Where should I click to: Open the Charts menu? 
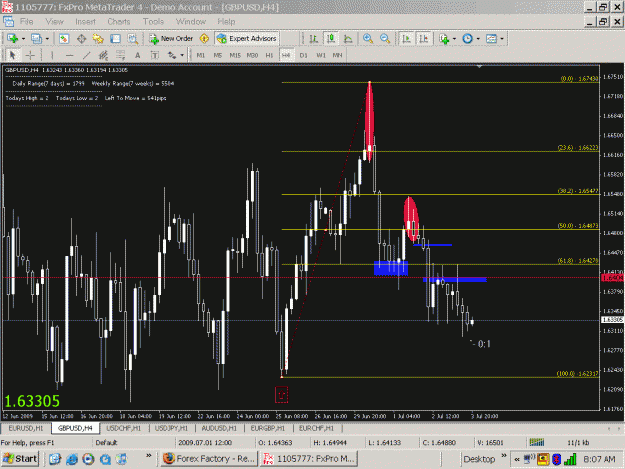[119, 22]
